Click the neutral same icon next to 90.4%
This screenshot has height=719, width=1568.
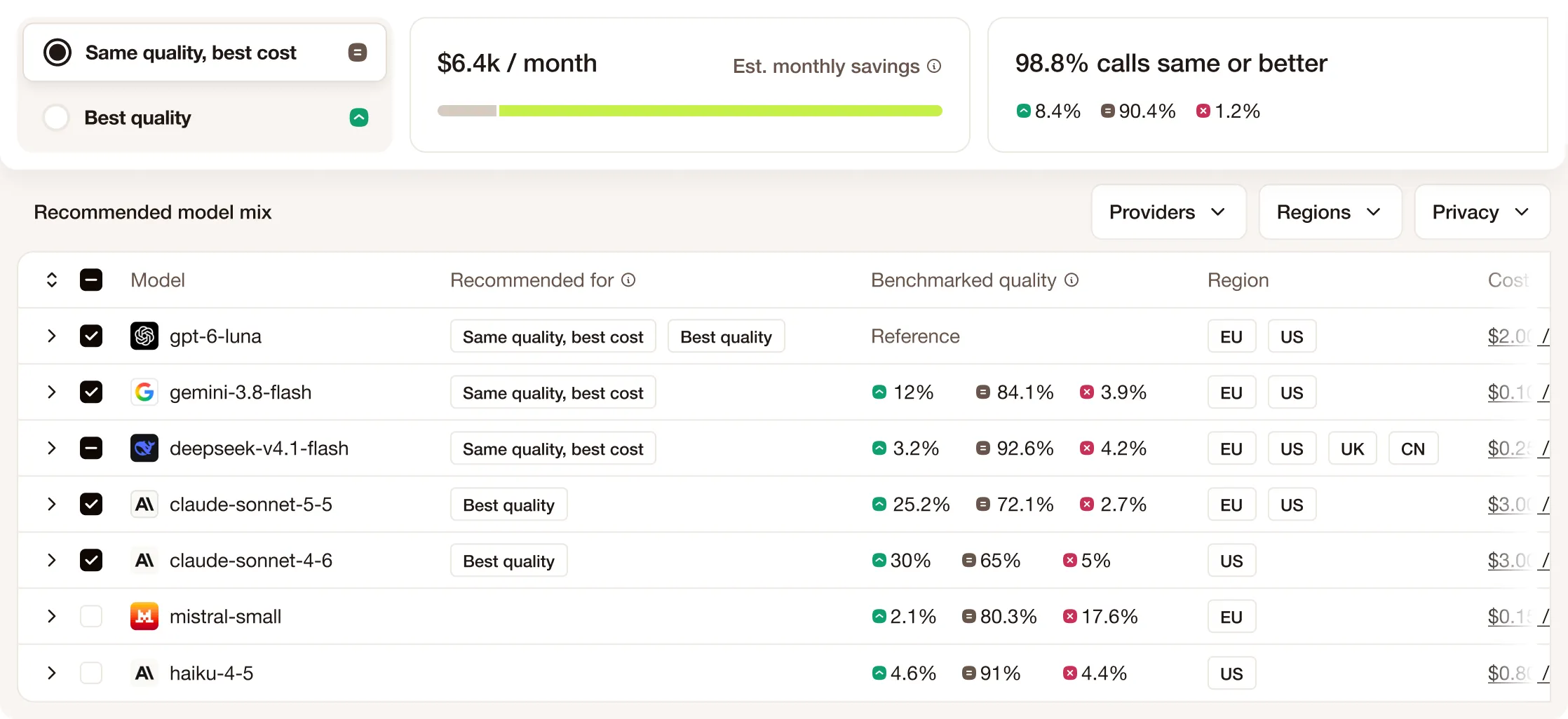pyautogui.click(x=1108, y=111)
